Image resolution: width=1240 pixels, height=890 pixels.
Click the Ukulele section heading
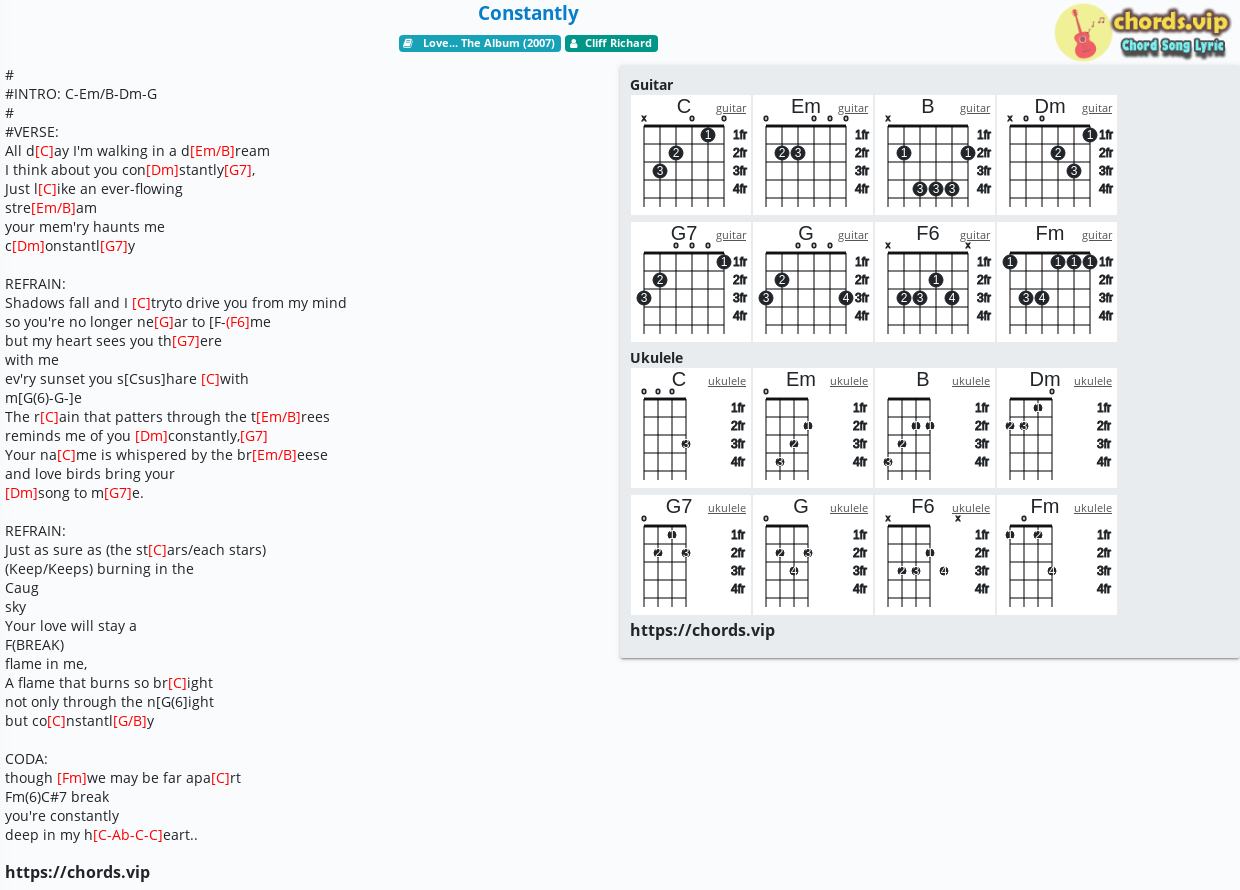656,358
